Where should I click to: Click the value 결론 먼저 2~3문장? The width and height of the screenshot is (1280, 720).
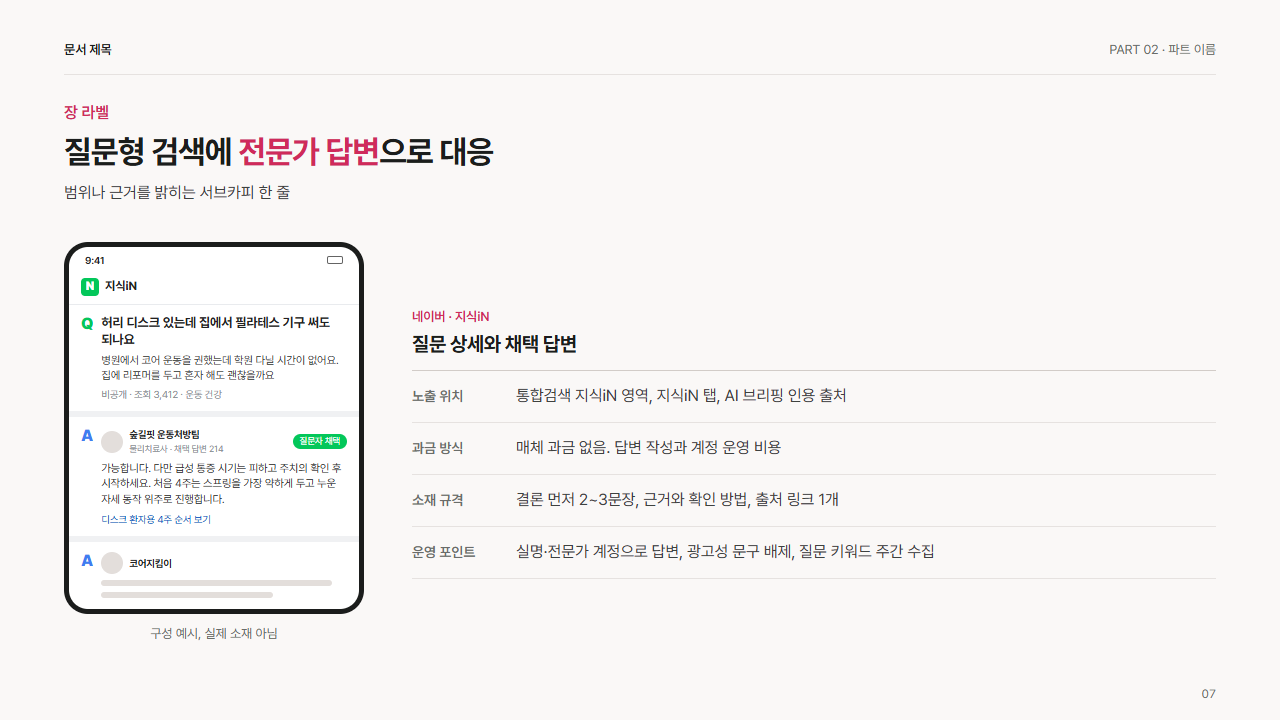[x=677, y=500]
